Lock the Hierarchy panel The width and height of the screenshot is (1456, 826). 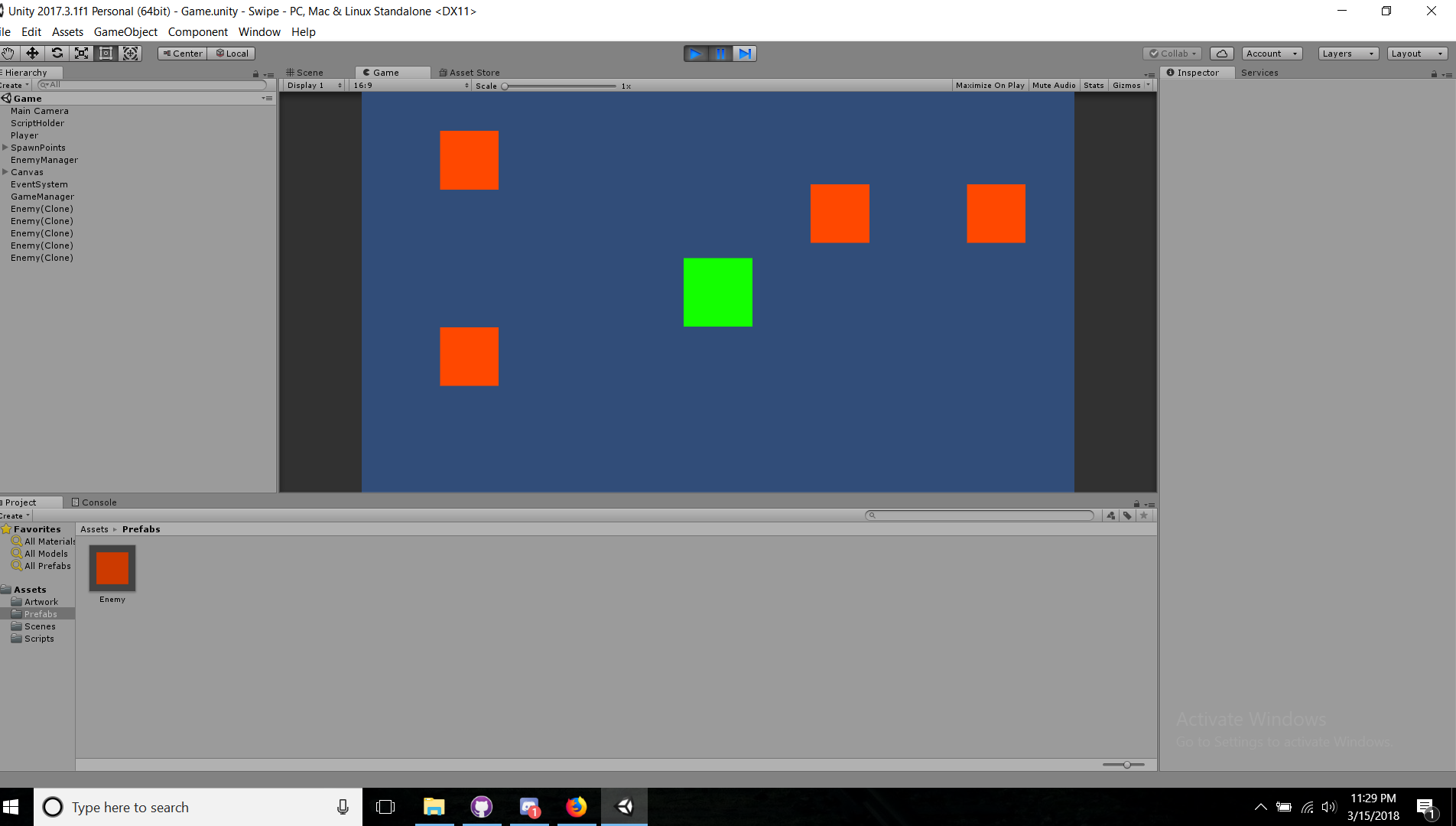point(255,74)
